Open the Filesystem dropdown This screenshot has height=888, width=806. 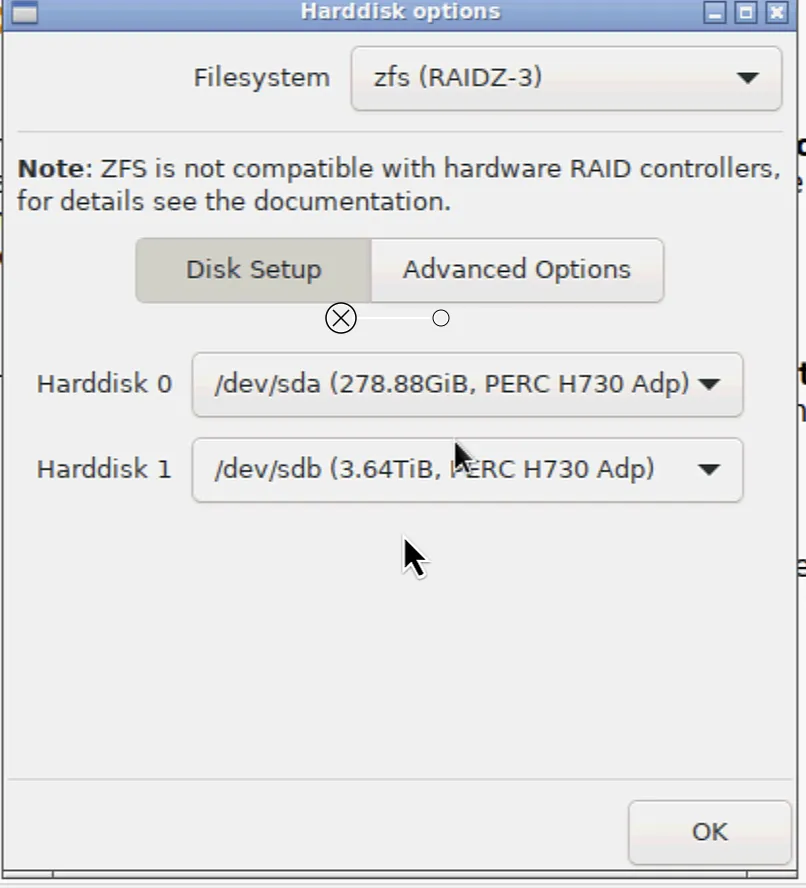click(x=565, y=77)
